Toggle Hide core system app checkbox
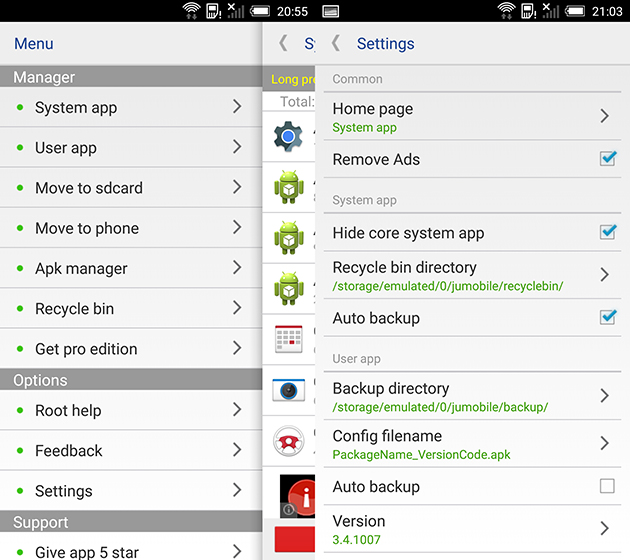This screenshot has height=560, width=630. [x=607, y=233]
